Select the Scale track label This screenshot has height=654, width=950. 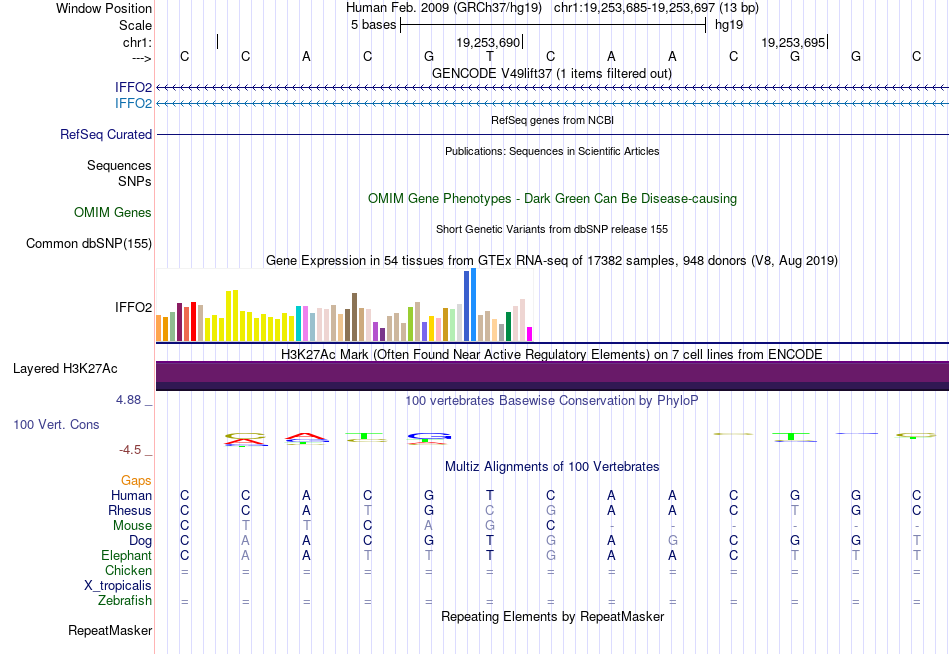coord(135,25)
